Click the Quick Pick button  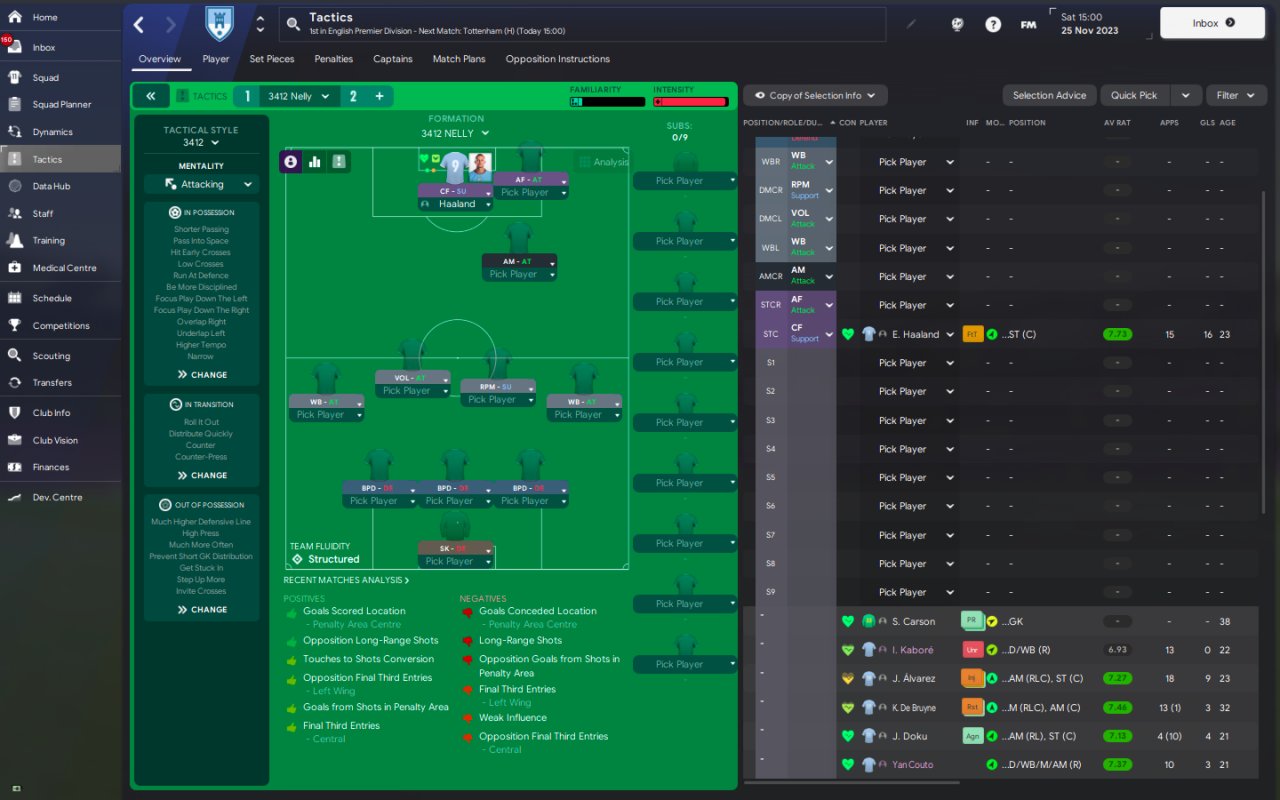coord(1134,96)
